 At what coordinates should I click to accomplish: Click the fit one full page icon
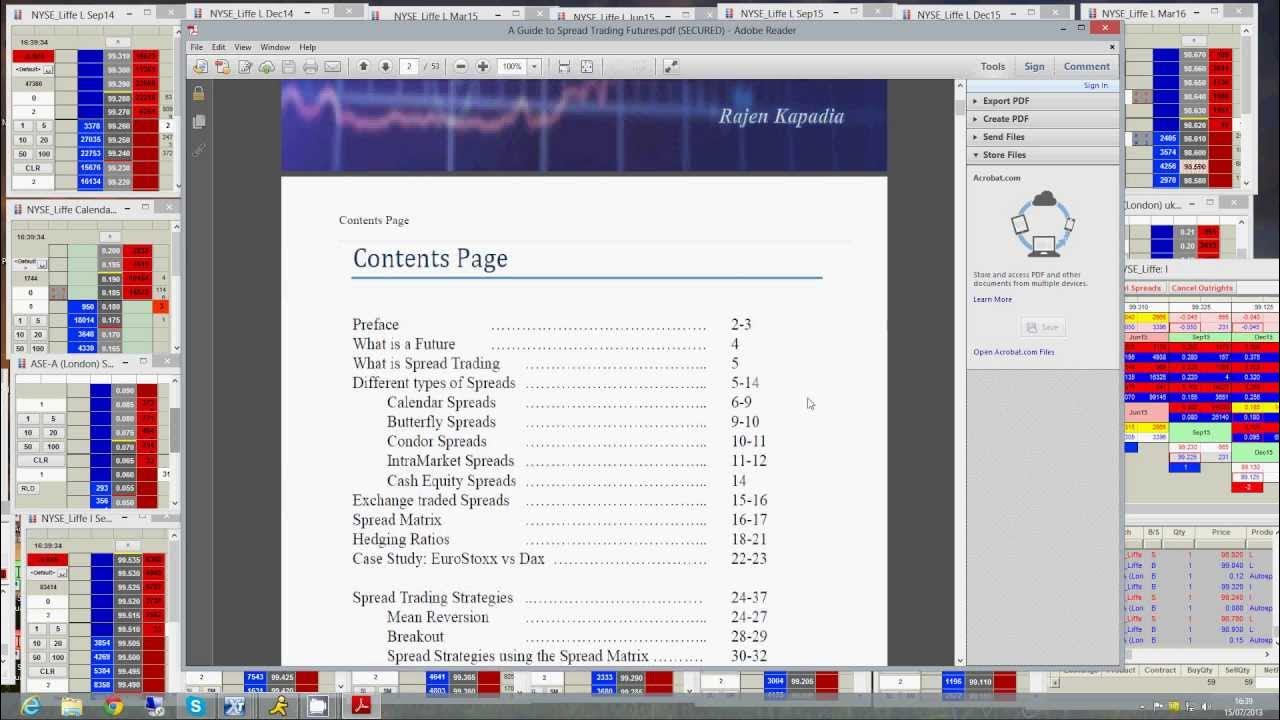click(x=587, y=67)
